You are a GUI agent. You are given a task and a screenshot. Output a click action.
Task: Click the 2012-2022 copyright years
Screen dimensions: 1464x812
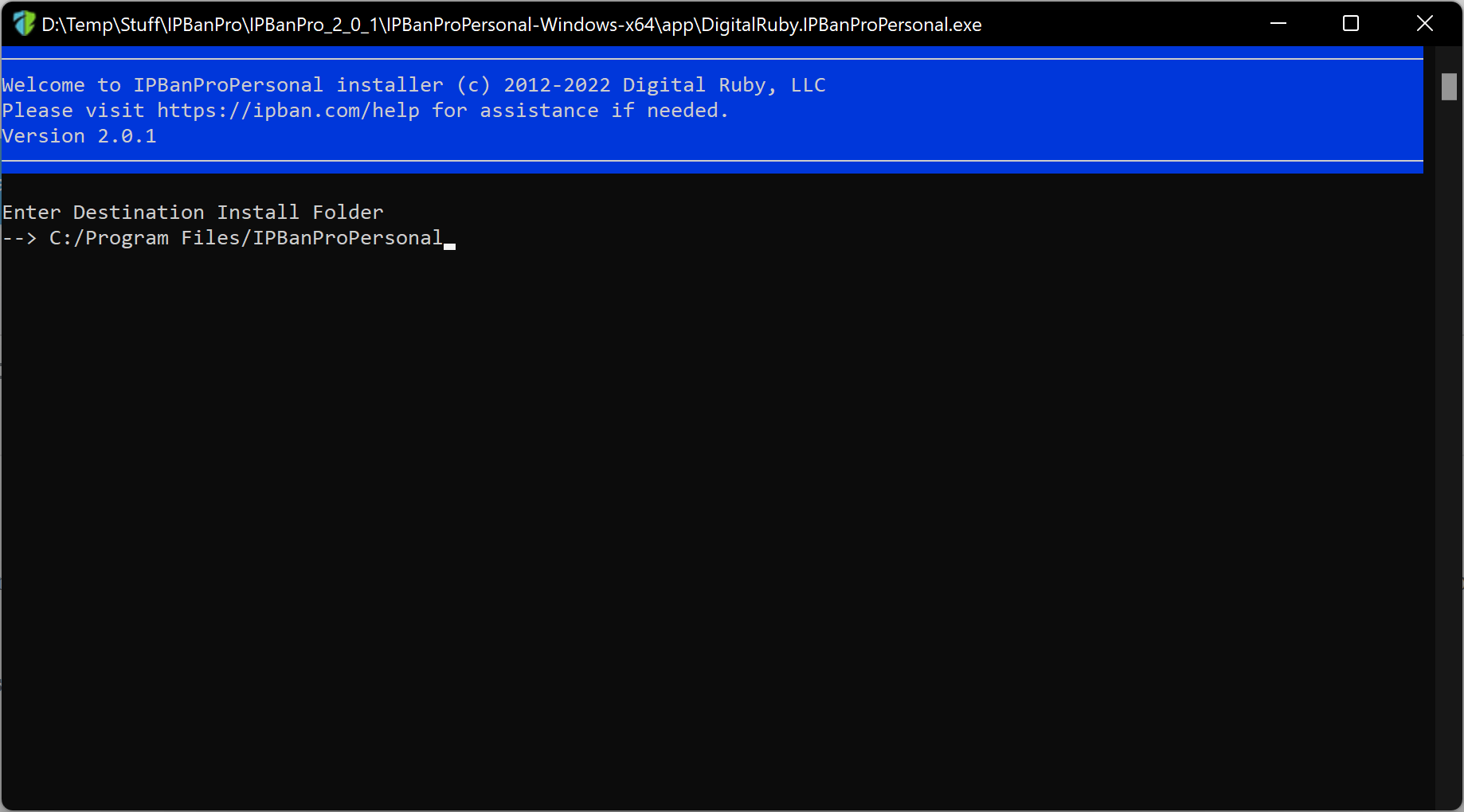point(557,85)
